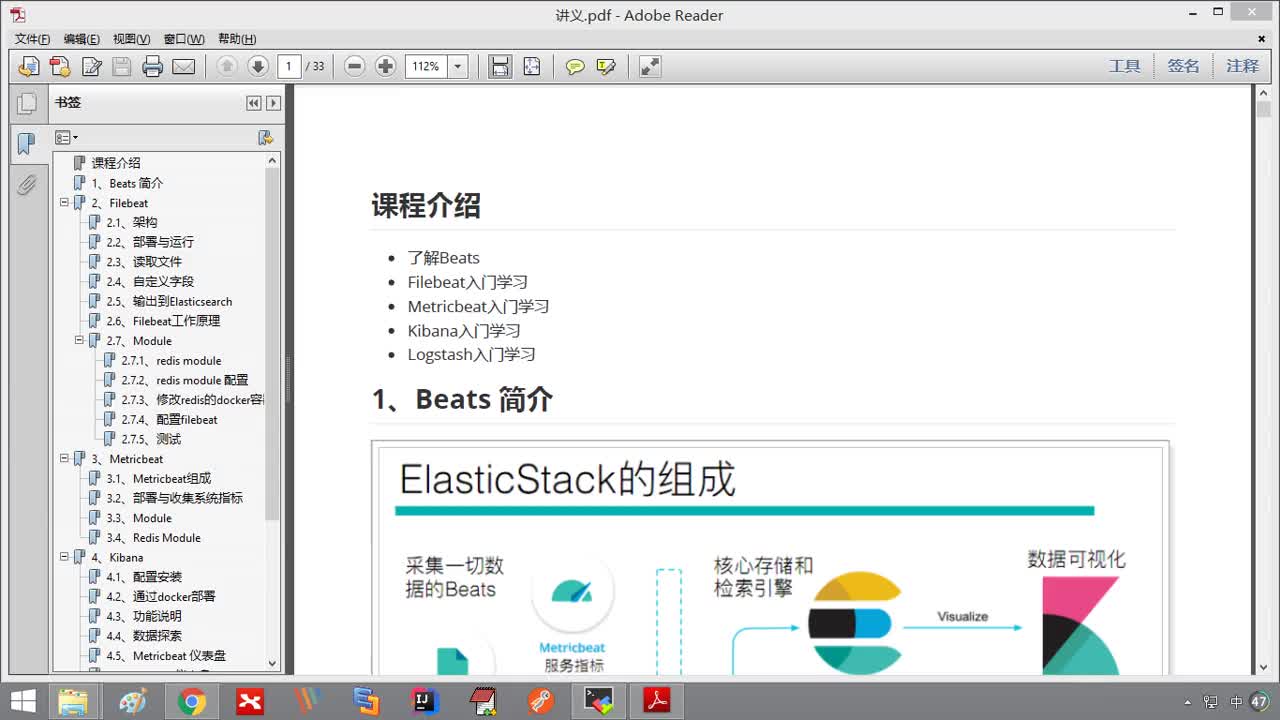Open the attachments paperclip panel
This screenshot has width=1280, height=720.
click(x=27, y=184)
